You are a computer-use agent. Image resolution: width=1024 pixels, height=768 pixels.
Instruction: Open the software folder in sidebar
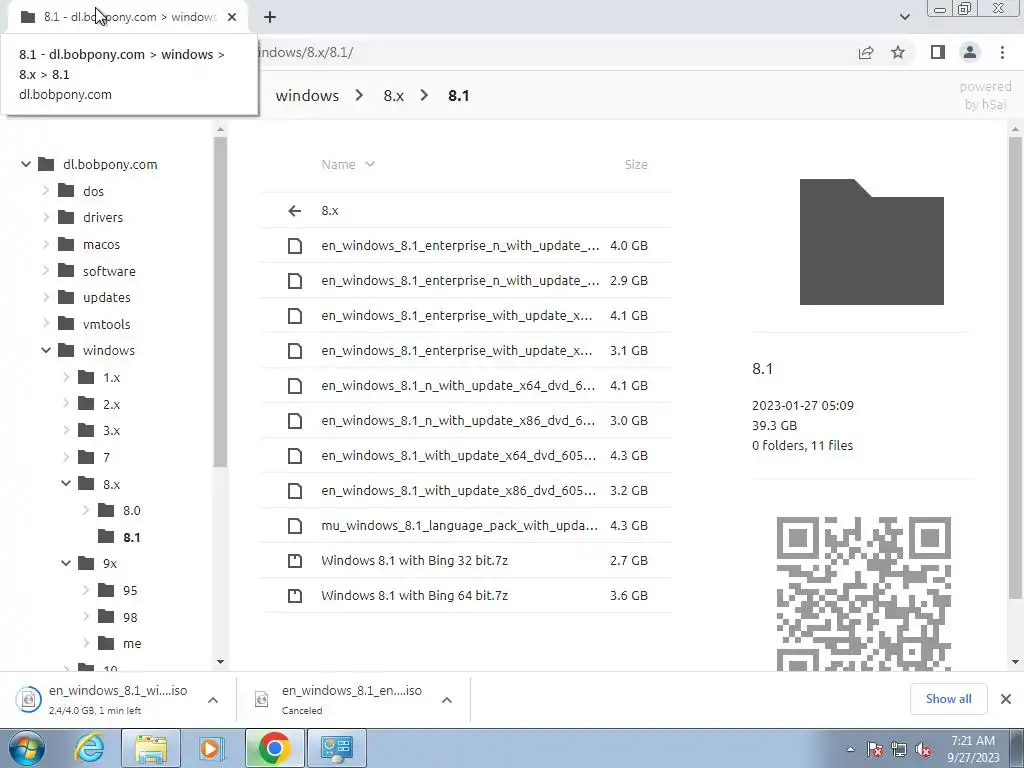(109, 271)
